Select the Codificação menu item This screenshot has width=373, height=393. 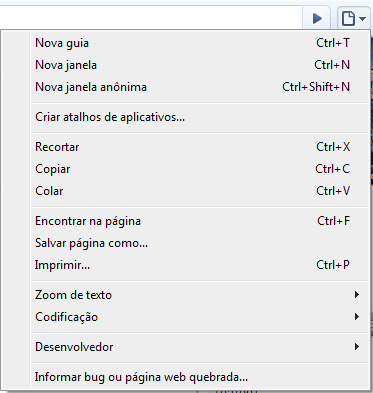[200, 317]
